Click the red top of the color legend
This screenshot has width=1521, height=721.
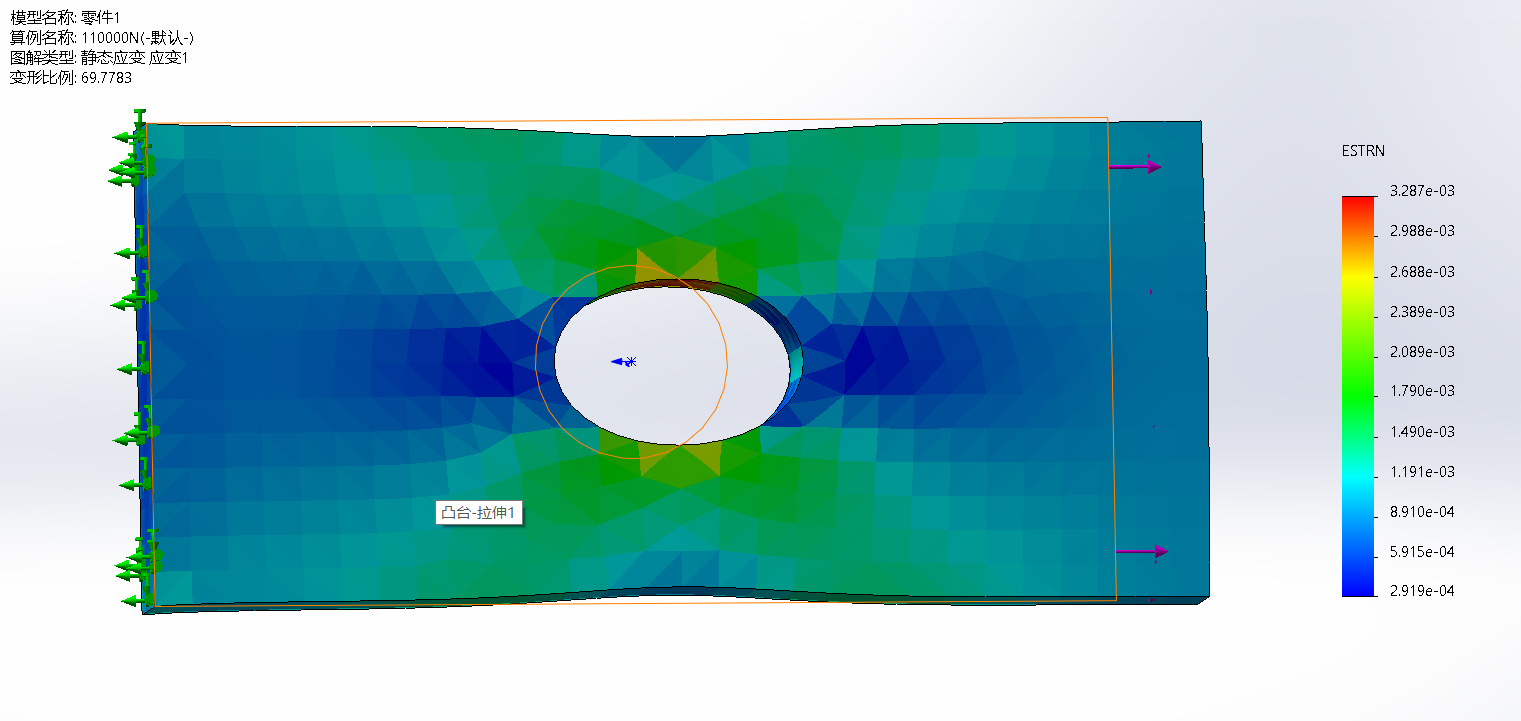coord(1358,202)
